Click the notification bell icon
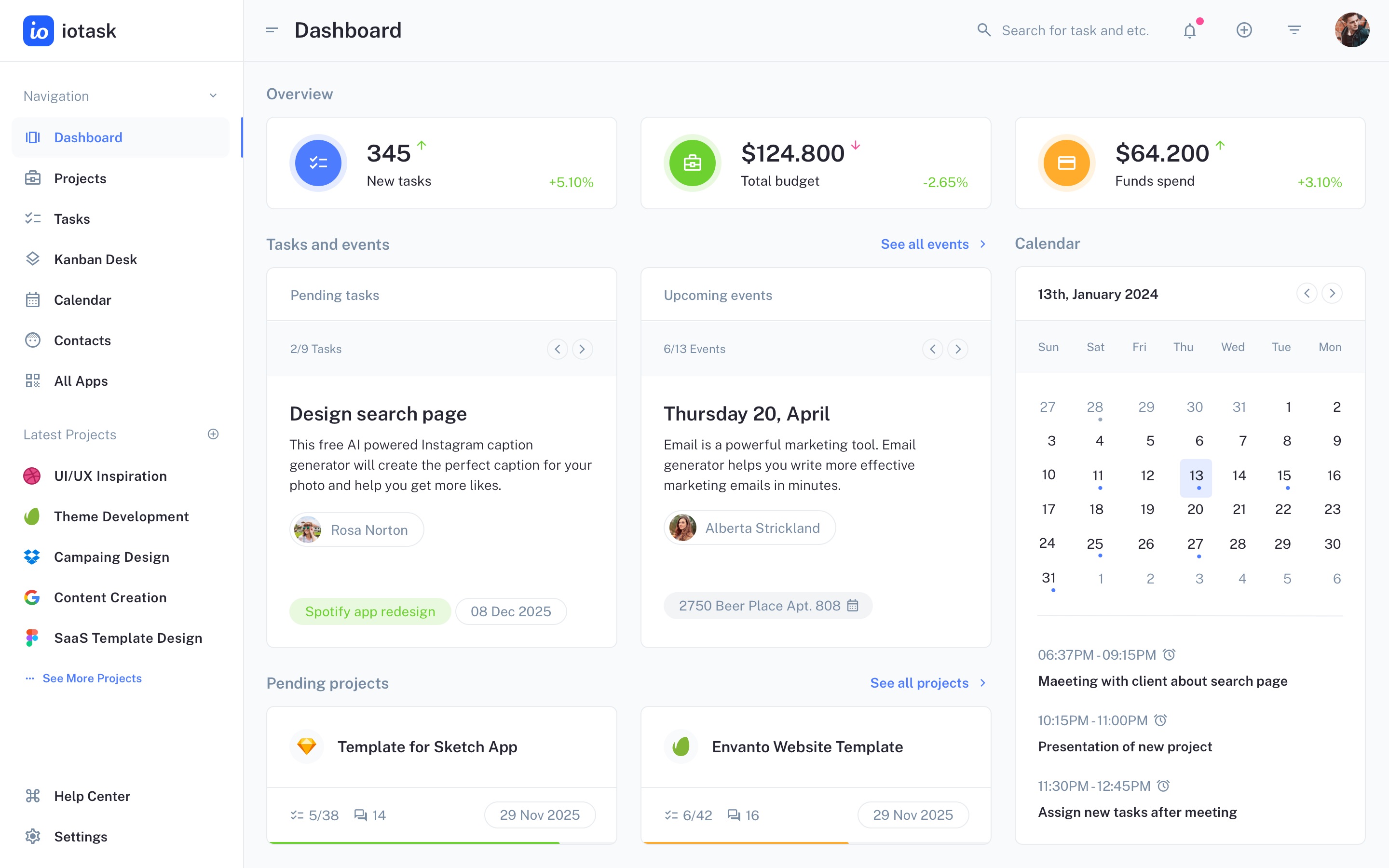1389x868 pixels. (1190, 30)
